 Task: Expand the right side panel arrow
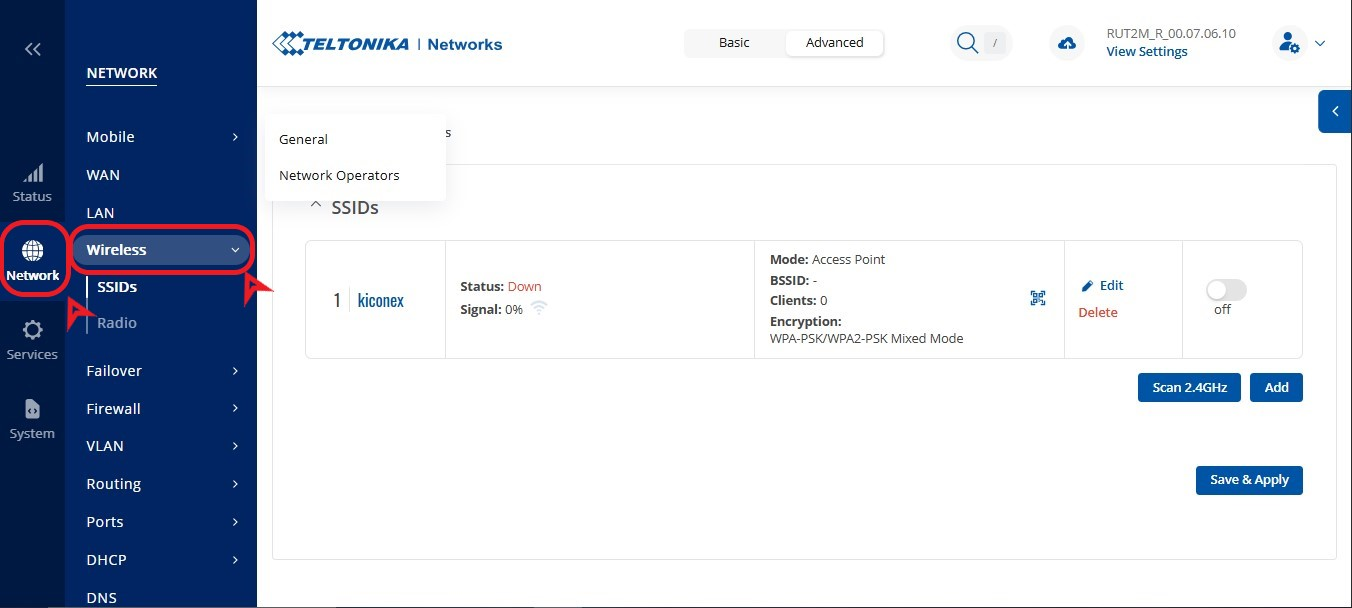click(1335, 112)
